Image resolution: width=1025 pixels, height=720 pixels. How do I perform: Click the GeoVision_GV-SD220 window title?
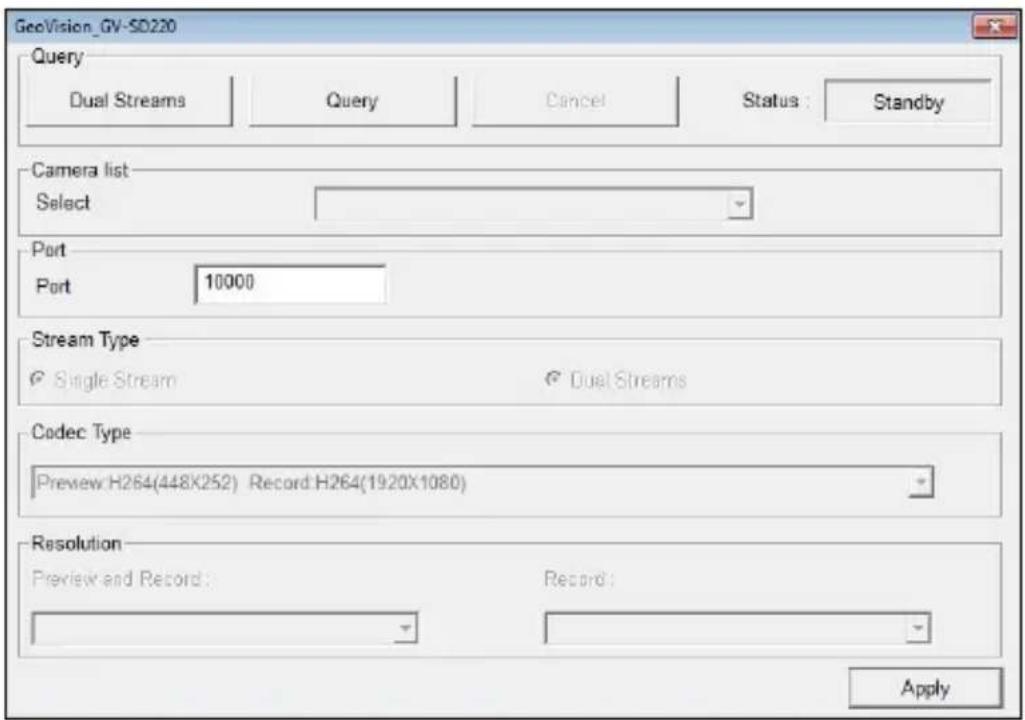(95, 27)
